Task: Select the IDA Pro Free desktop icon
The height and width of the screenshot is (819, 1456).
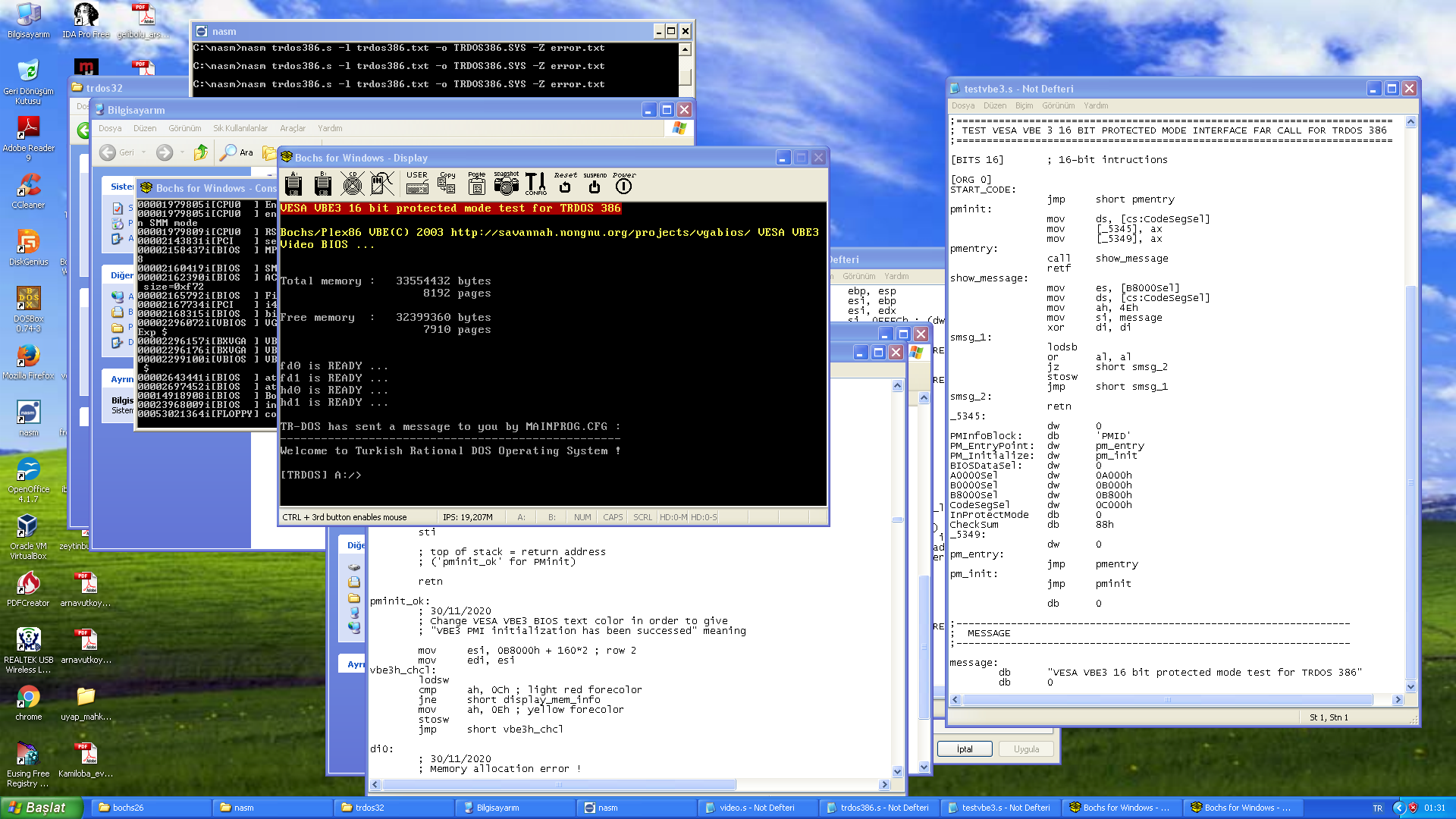Action: 86,20
